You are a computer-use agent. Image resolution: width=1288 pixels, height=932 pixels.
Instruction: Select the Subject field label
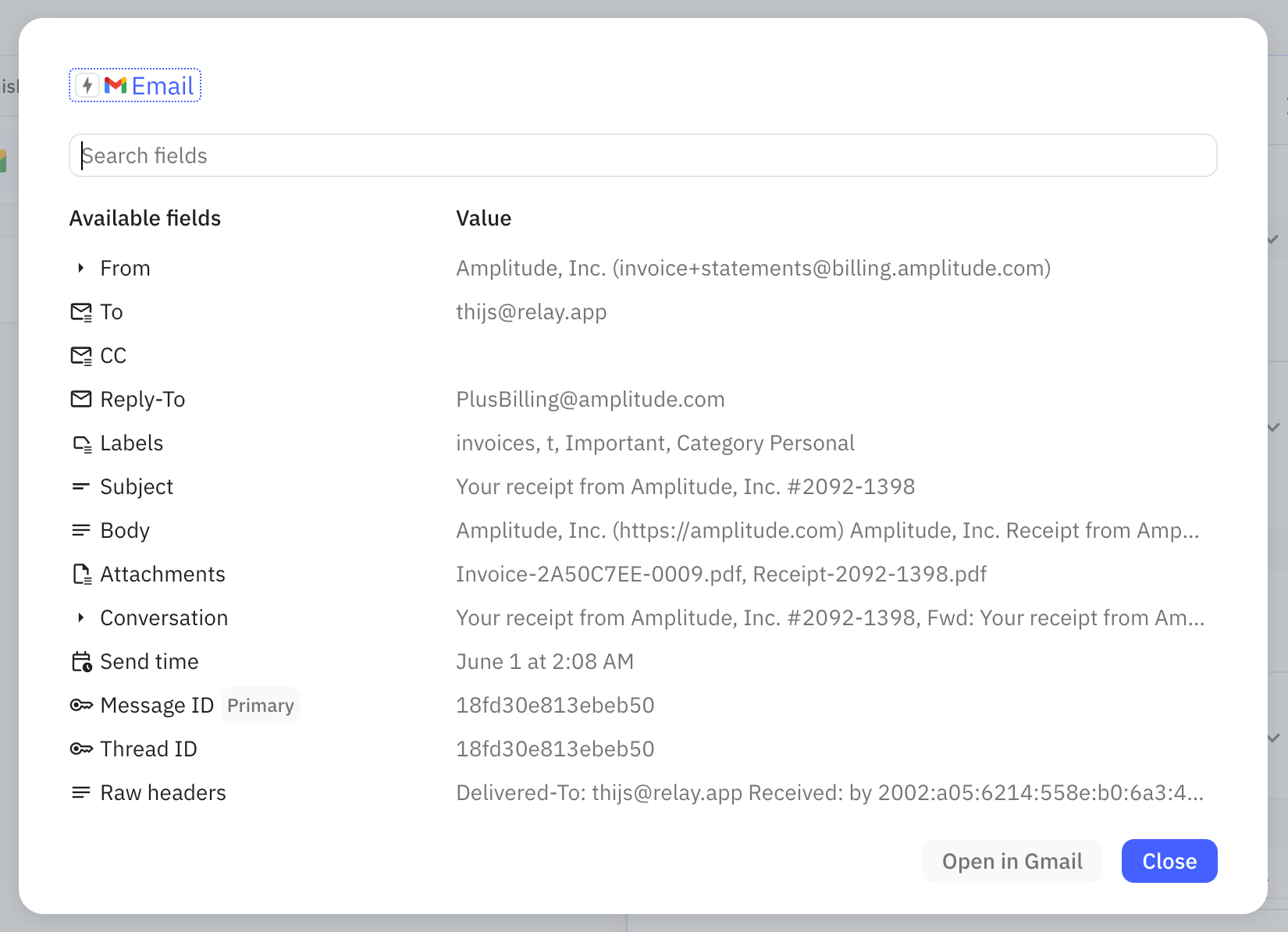click(x=137, y=487)
